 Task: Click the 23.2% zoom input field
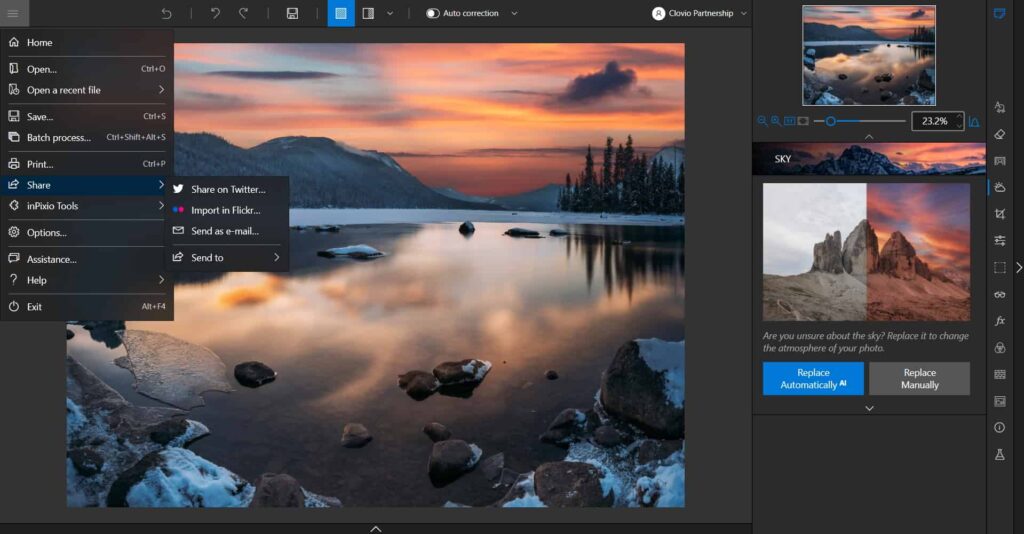pos(934,121)
